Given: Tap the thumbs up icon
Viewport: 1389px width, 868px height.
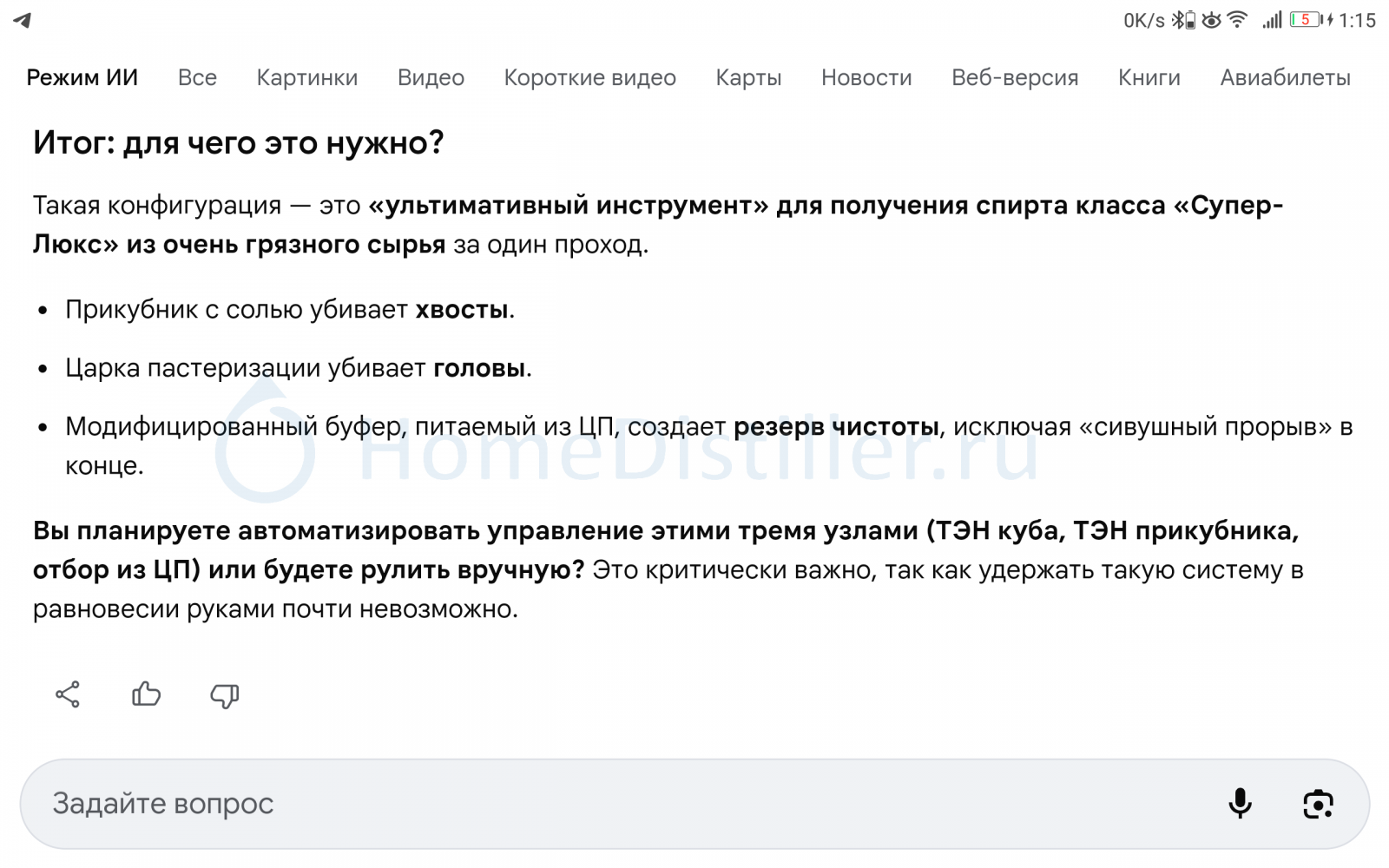Looking at the screenshot, I should pos(146,694).
